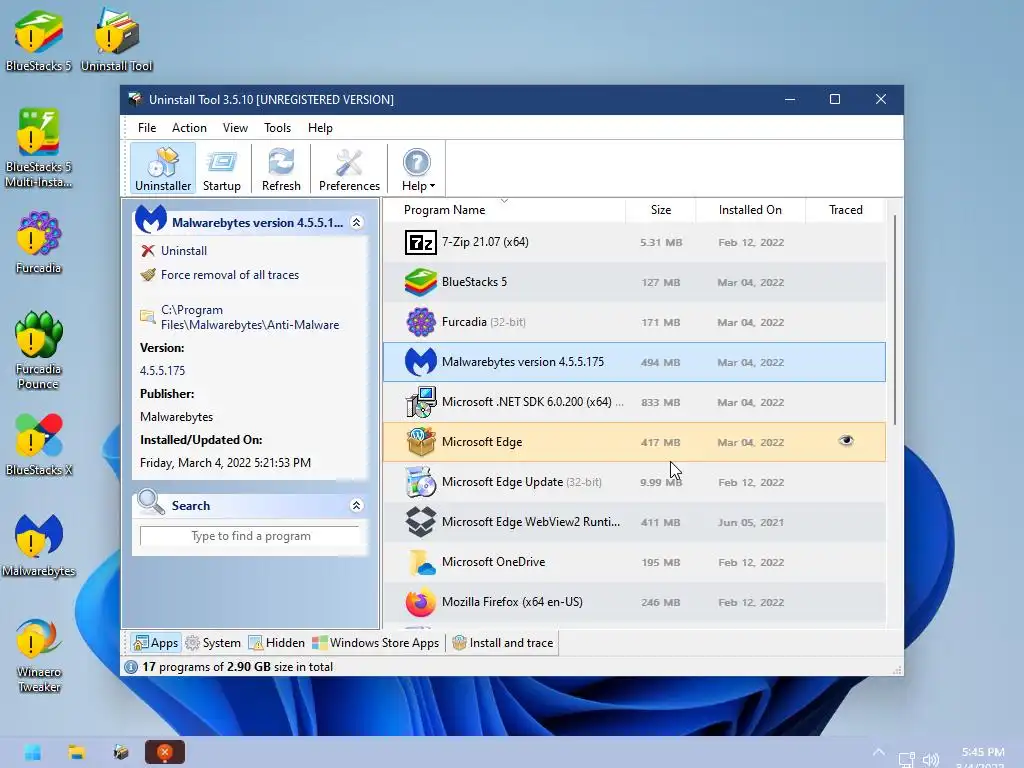The height and width of the screenshot is (768, 1024).
Task: Open BlueStacks 5 desktop shortcut
Action: click(x=39, y=40)
